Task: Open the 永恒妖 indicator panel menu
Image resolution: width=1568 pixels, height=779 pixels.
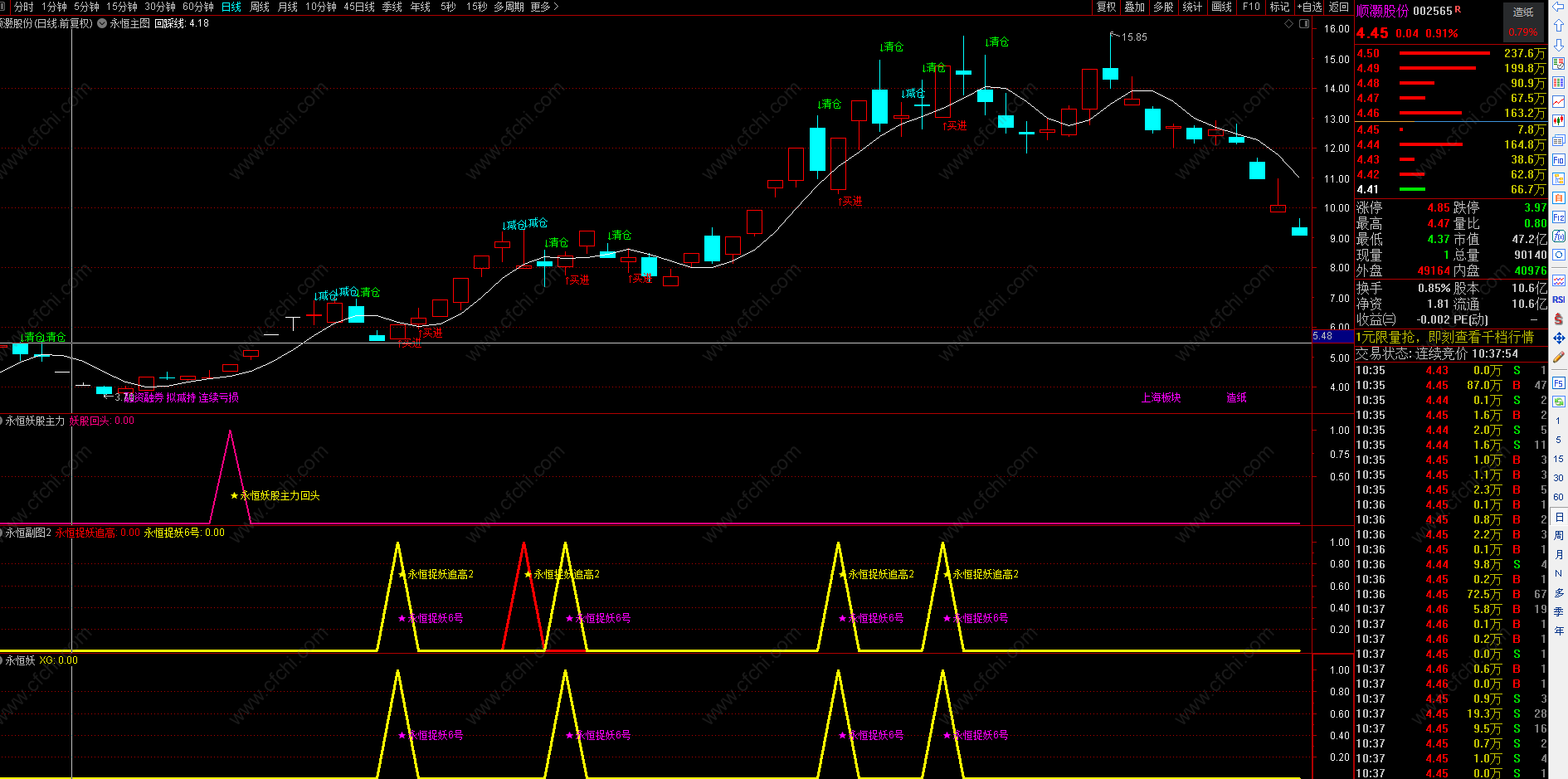Action: 2,660
